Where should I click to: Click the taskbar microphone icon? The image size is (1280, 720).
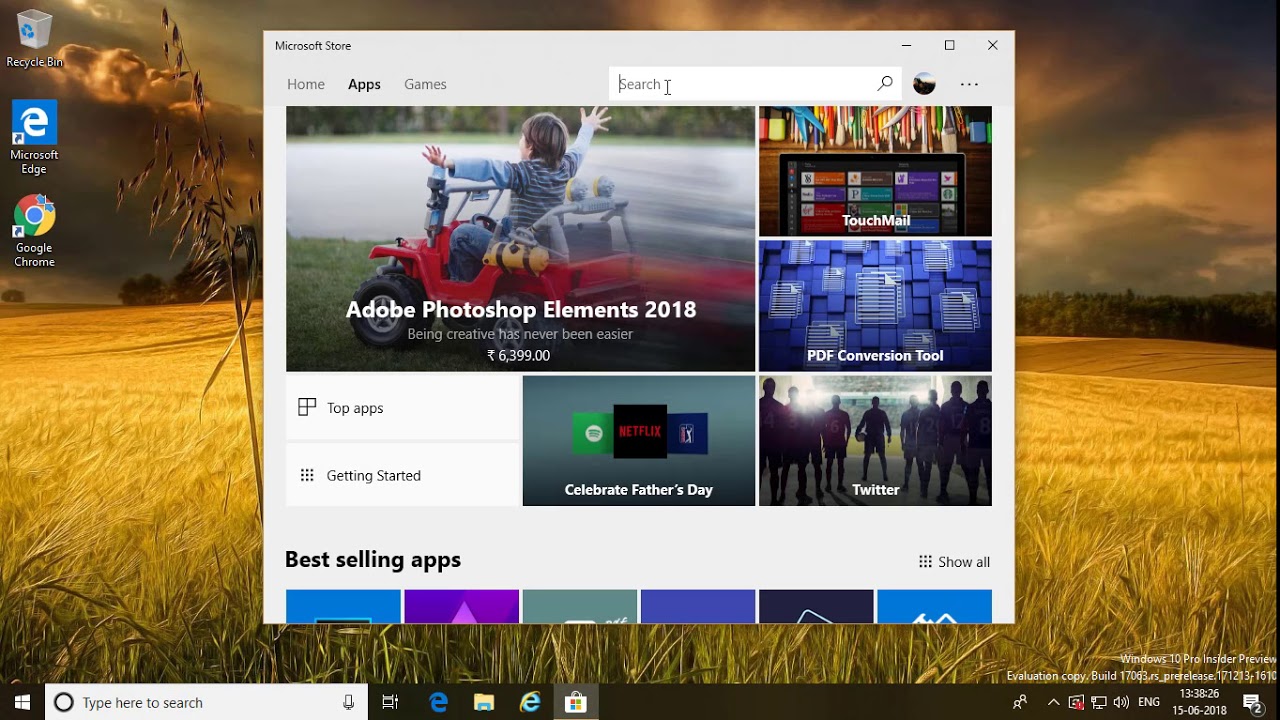click(348, 702)
